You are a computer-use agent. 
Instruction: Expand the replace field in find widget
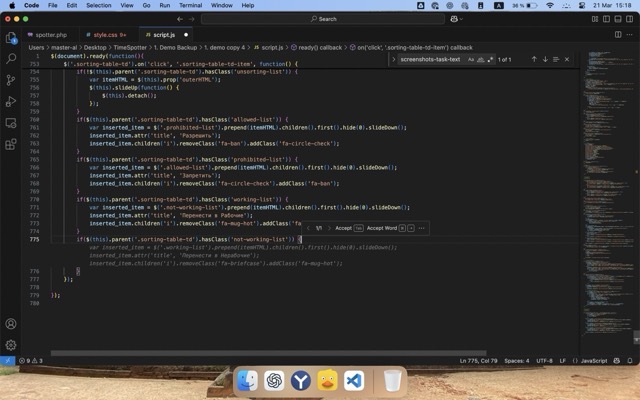point(394,59)
